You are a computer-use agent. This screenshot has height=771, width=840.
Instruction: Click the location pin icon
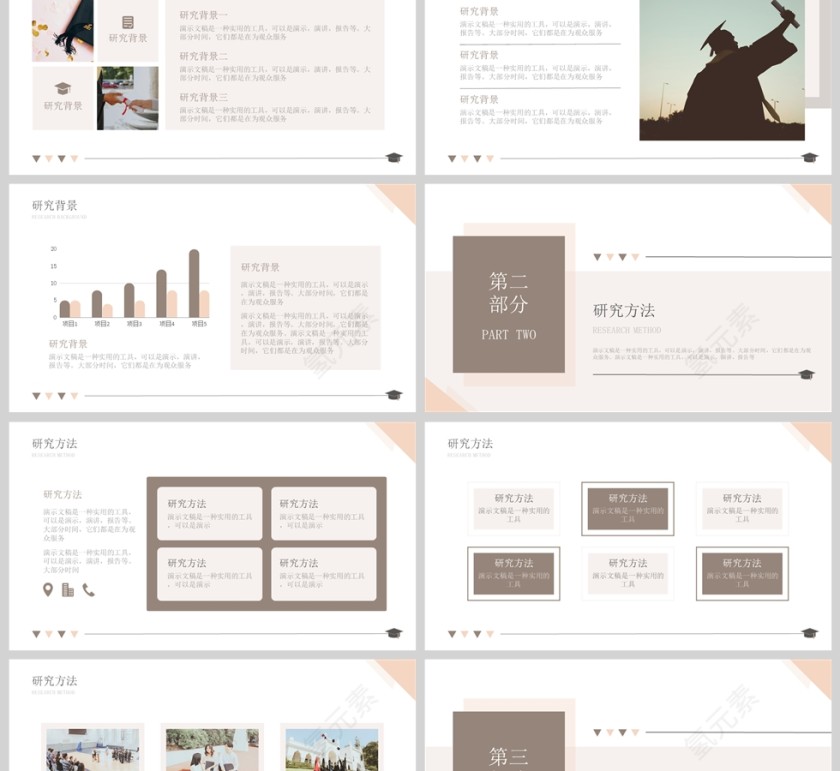tap(48, 590)
